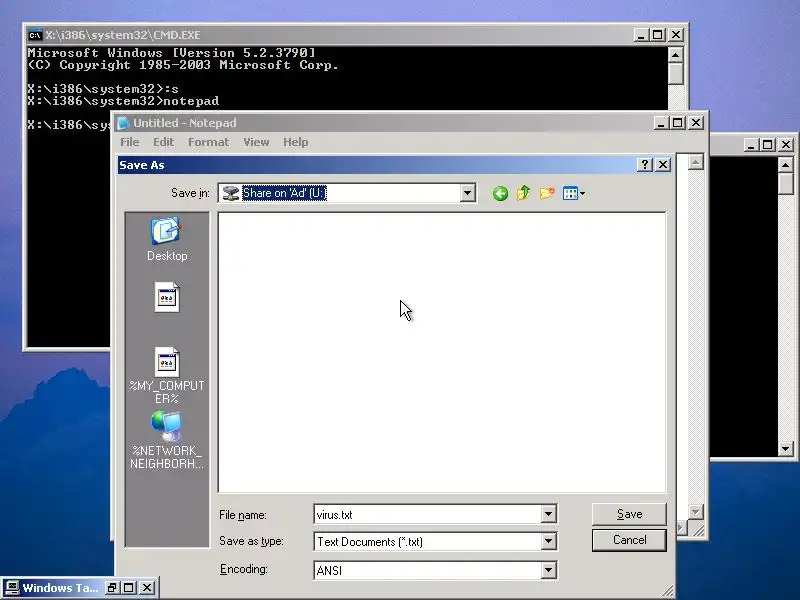Maximize the Notepad window
800x600 pixels.
coord(678,123)
